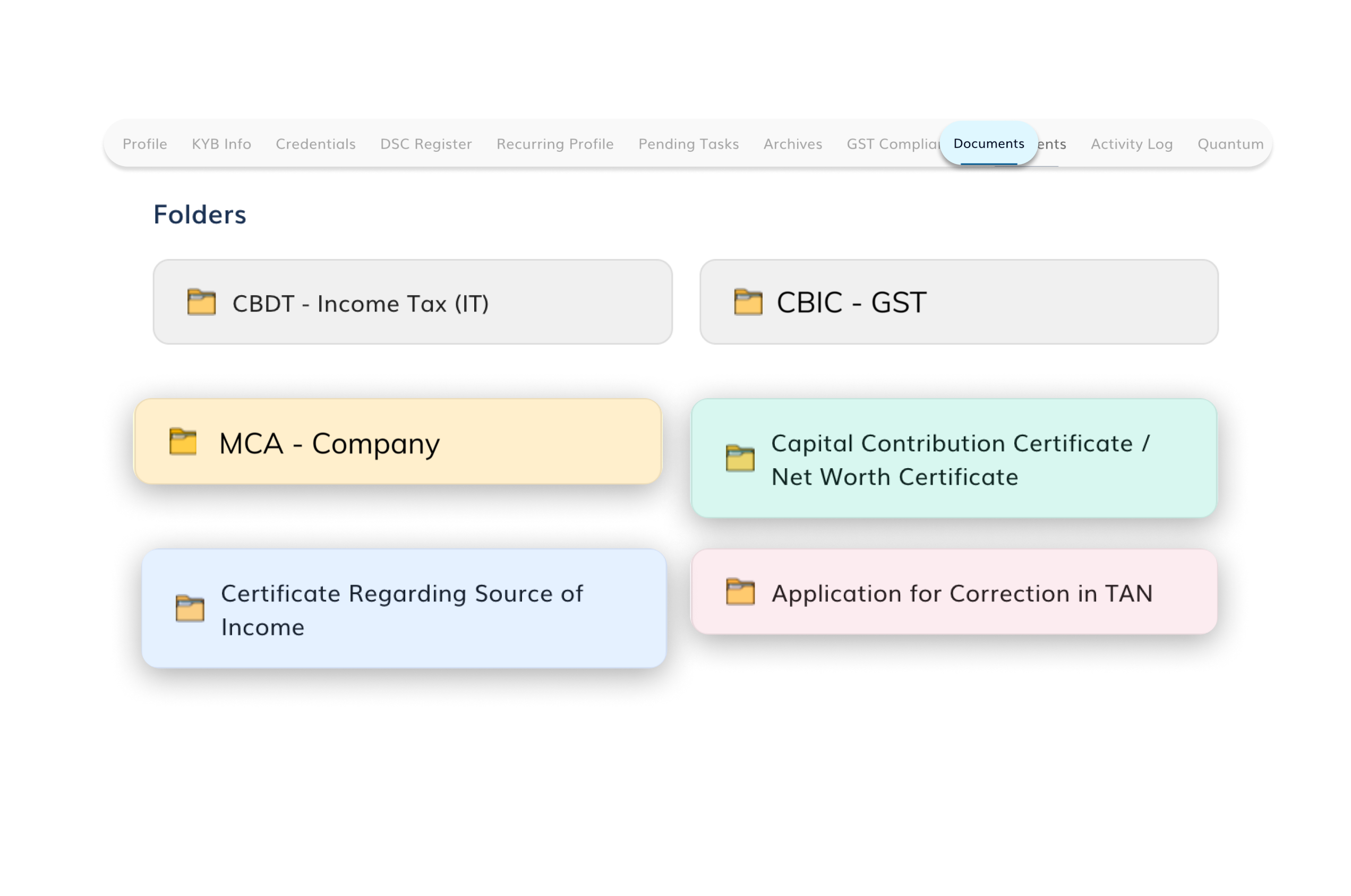Open Certificate Regarding Source of Income folder
The width and height of the screenshot is (1351, 896).
(404, 609)
